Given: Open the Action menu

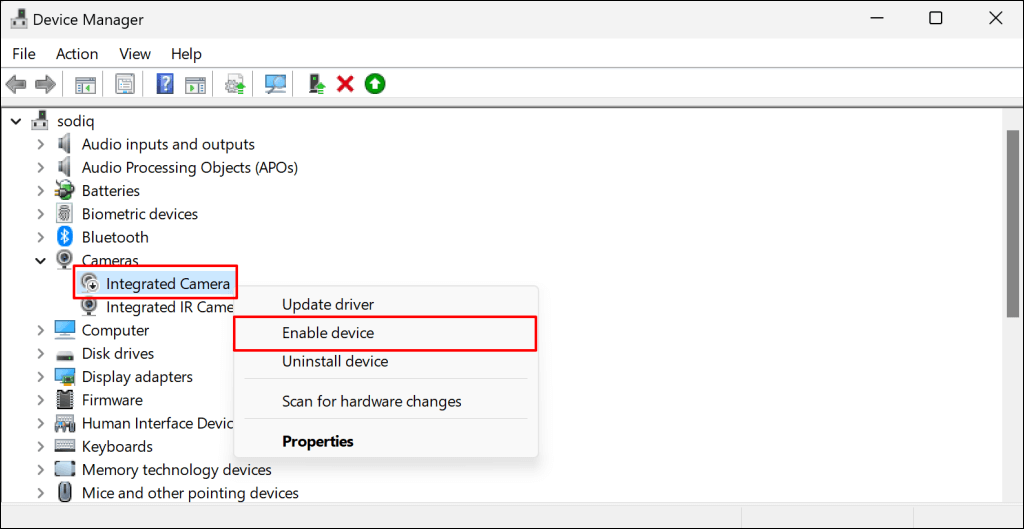Looking at the screenshot, I should tap(77, 54).
